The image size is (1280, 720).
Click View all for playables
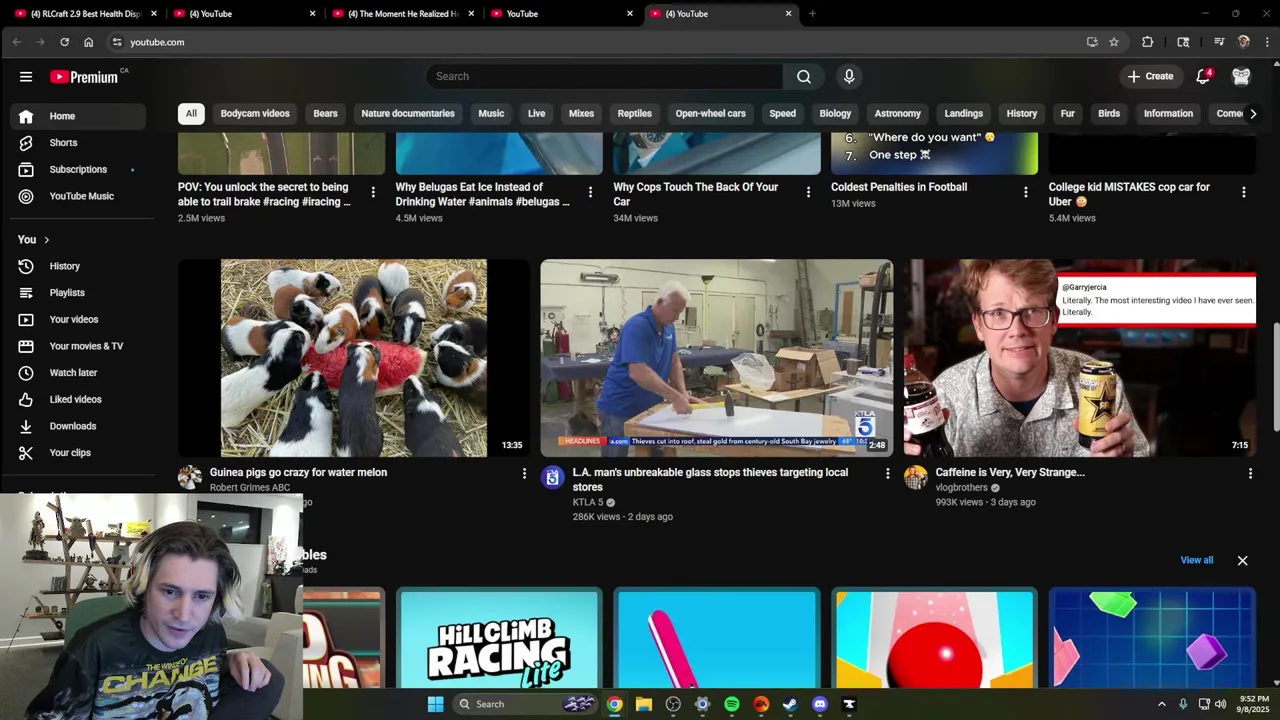pos(1196,560)
